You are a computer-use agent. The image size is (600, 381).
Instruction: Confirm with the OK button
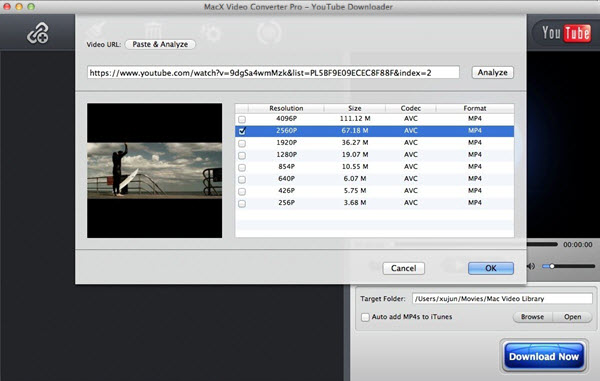pyautogui.click(x=491, y=268)
